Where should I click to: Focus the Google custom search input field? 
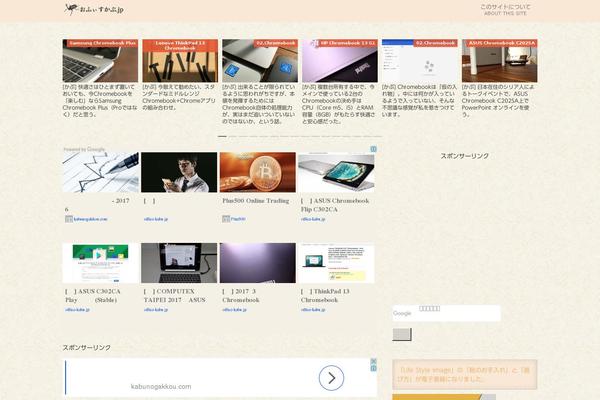tap(446, 313)
